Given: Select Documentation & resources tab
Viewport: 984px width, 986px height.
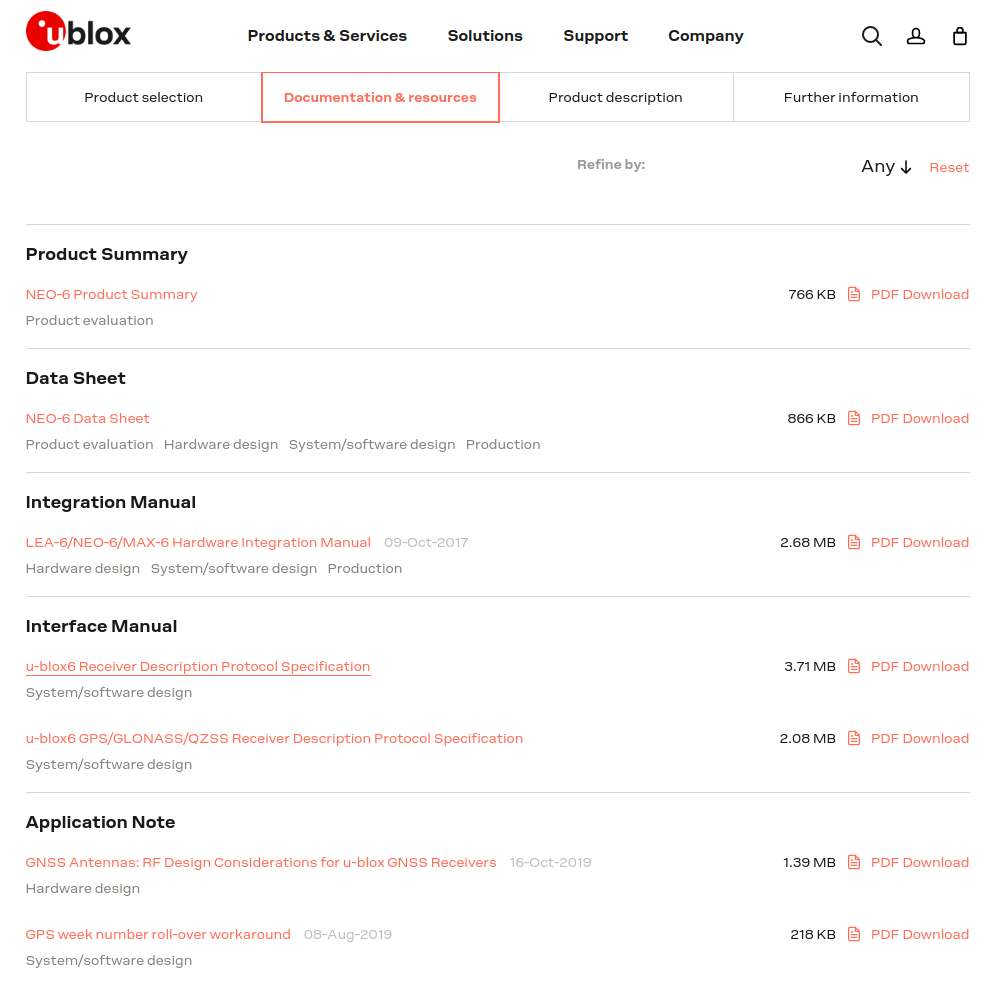Looking at the screenshot, I should tap(380, 97).
